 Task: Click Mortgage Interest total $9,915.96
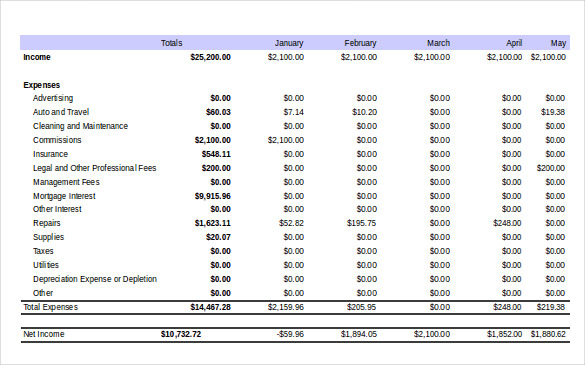click(x=213, y=196)
